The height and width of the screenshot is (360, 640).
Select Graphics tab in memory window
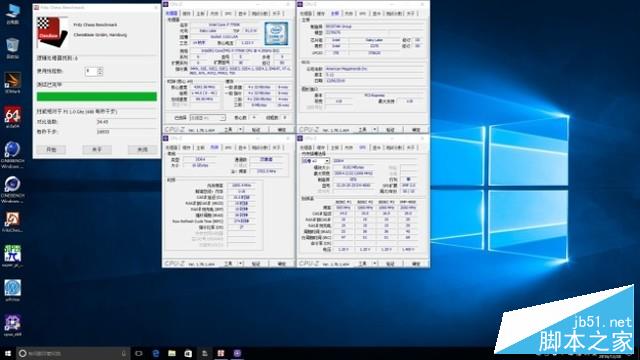coord(242,147)
